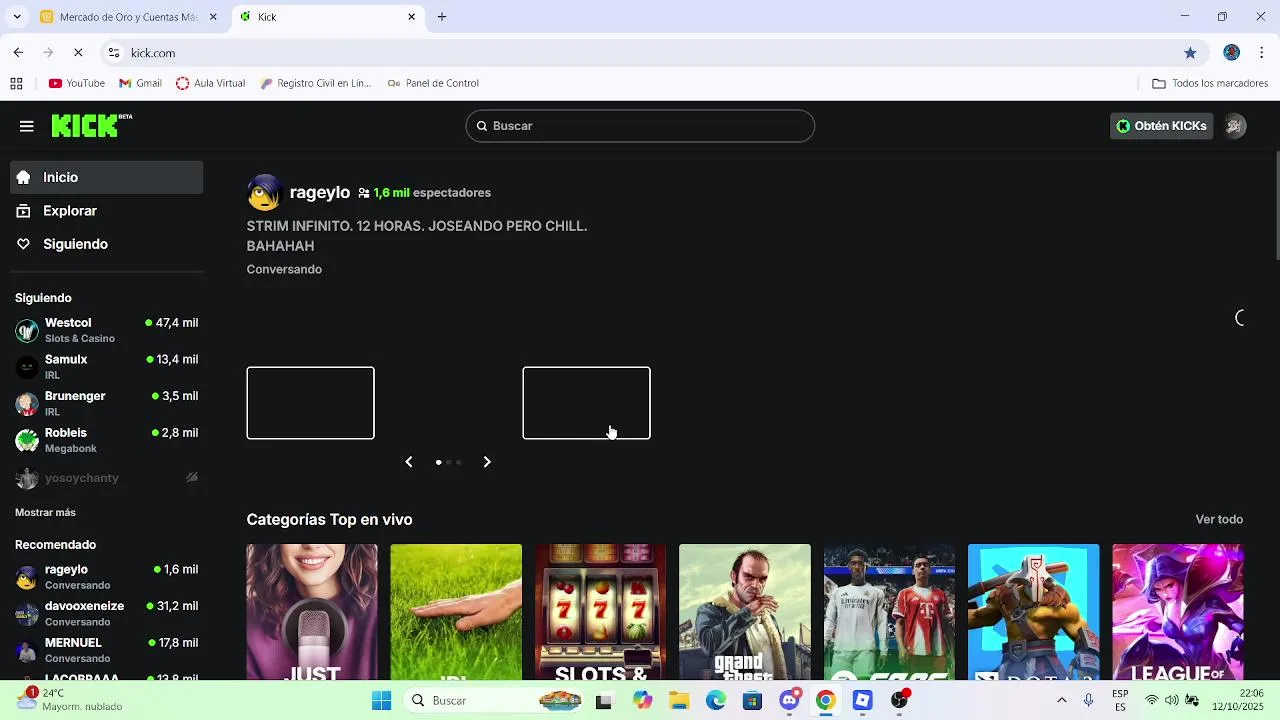Open a new browser tab

tap(442, 17)
